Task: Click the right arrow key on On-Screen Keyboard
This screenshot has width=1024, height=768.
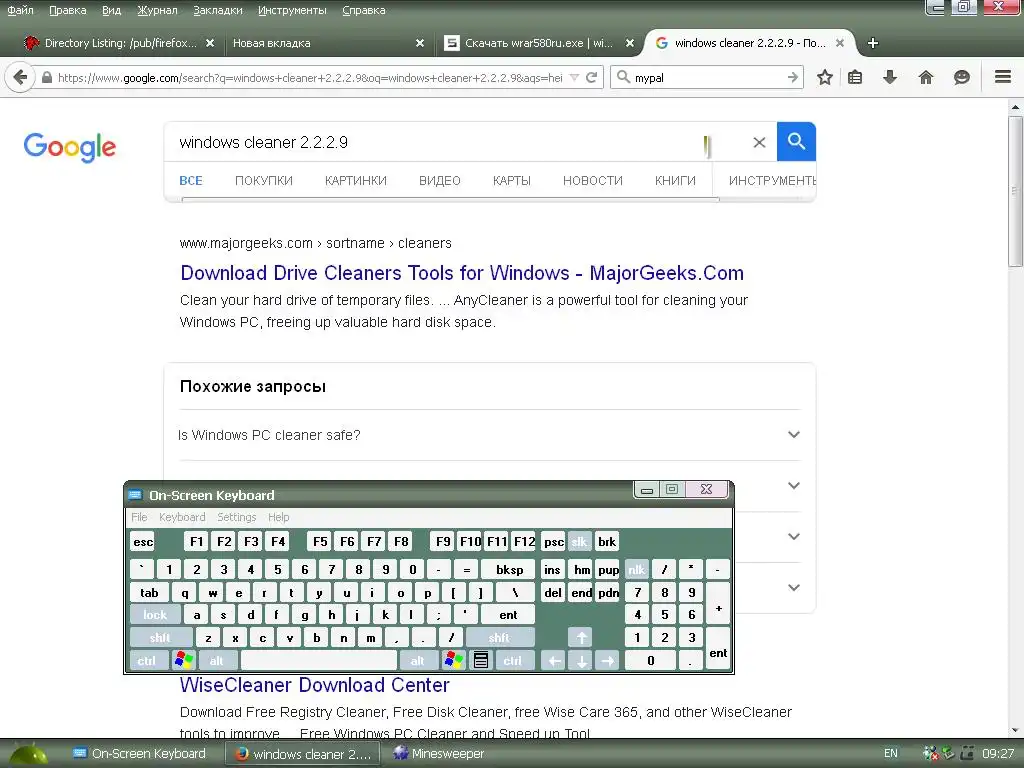Action: pyautogui.click(x=607, y=660)
